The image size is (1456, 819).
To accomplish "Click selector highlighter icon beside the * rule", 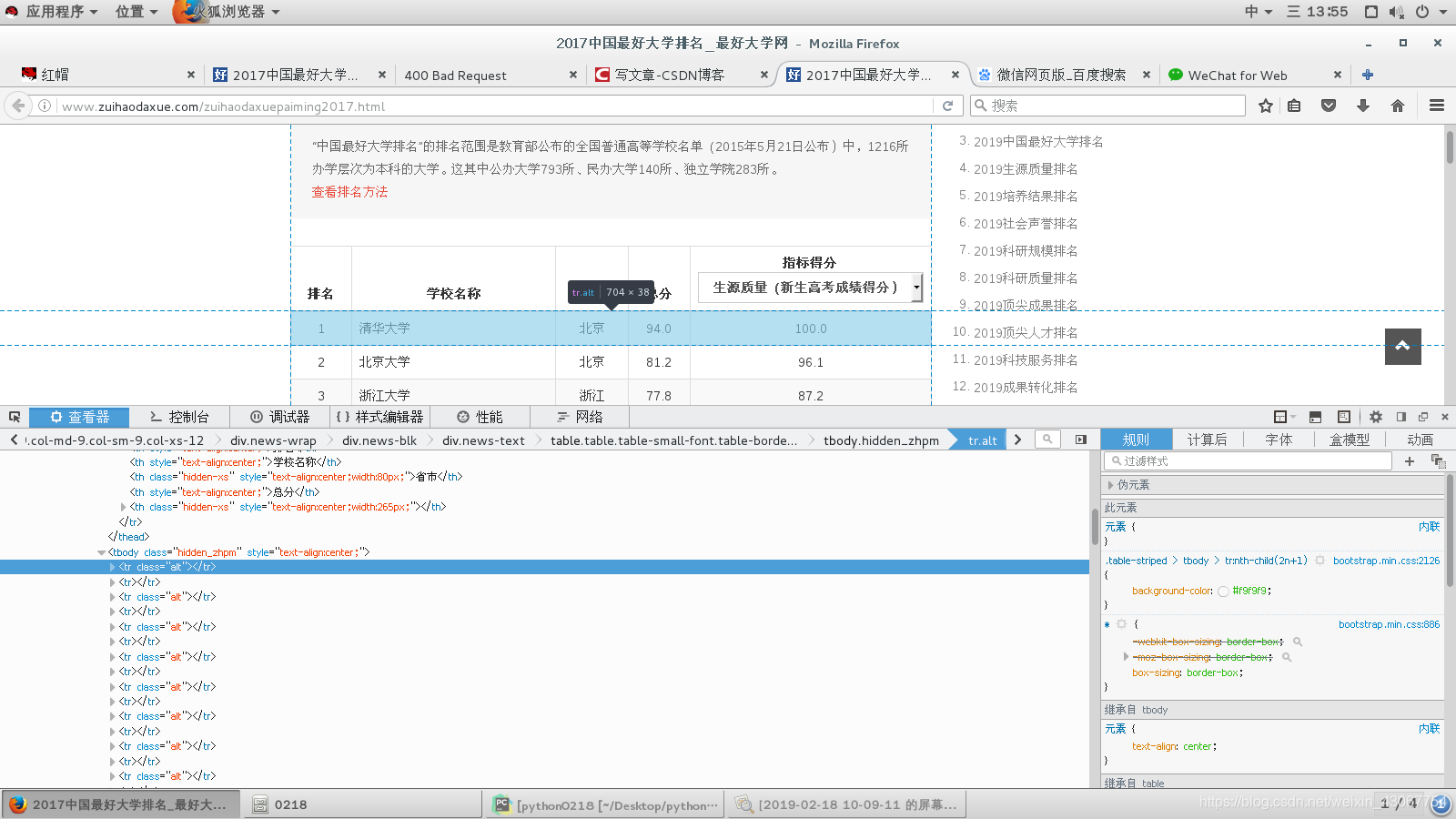I will [x=1121, y=624].
